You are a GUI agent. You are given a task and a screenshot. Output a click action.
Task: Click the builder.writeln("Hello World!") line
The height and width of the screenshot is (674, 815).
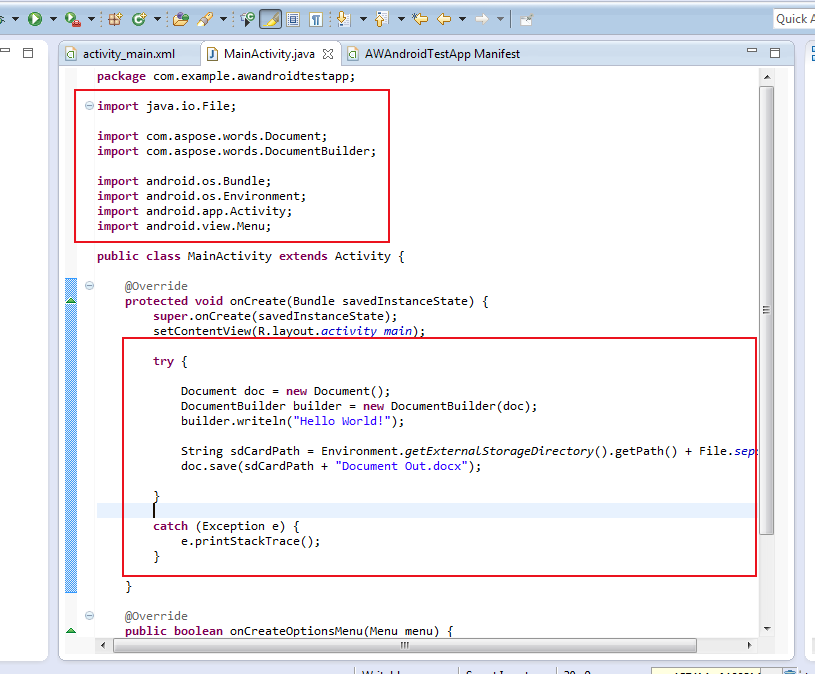pos(292,421)
